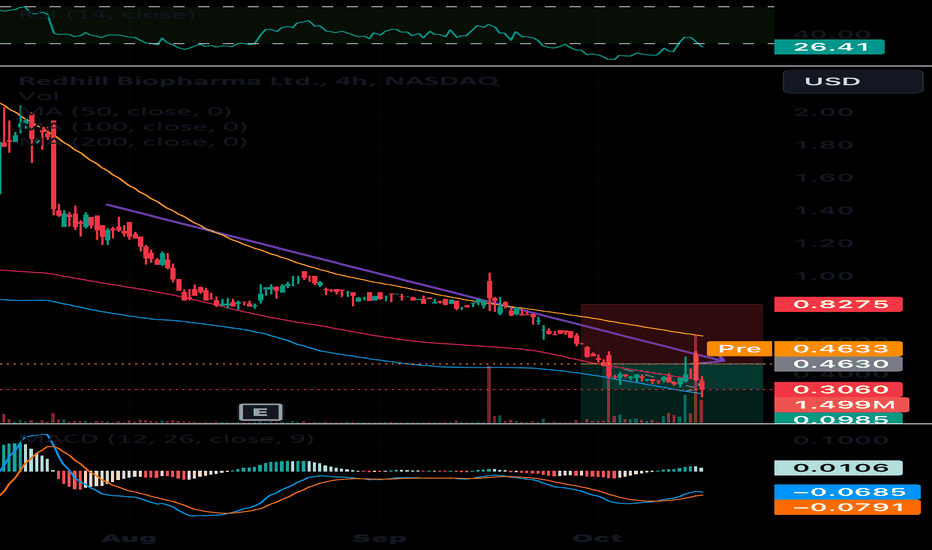Select the RSI value label 26.41

[829, 47]
